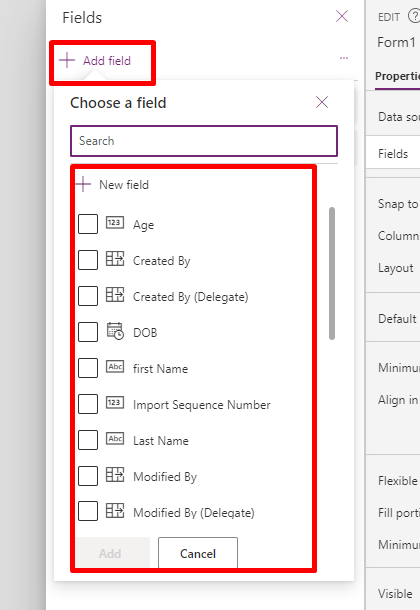Close the Fields panel
The image size is (420, 610).
[x=342, y=16]
